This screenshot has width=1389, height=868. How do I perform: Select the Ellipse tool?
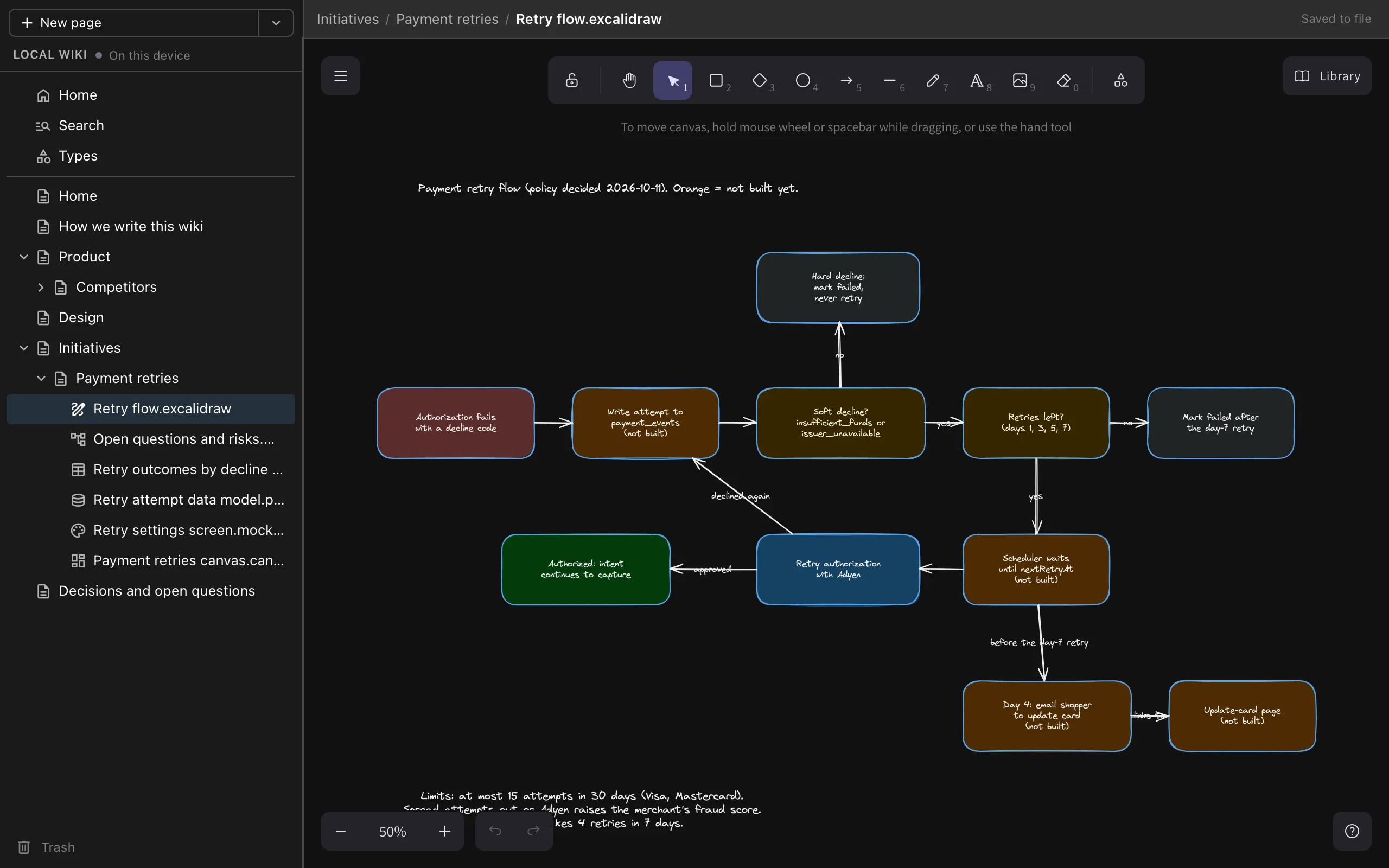(803, 80)
